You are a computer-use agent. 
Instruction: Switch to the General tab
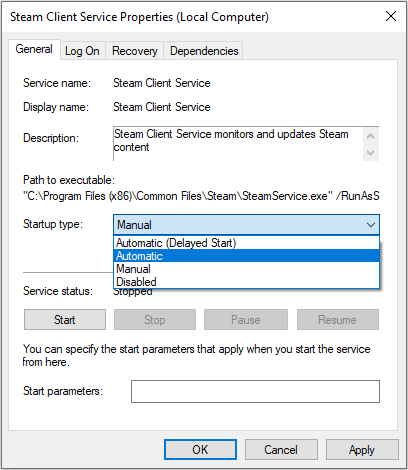tap(34, 49)
